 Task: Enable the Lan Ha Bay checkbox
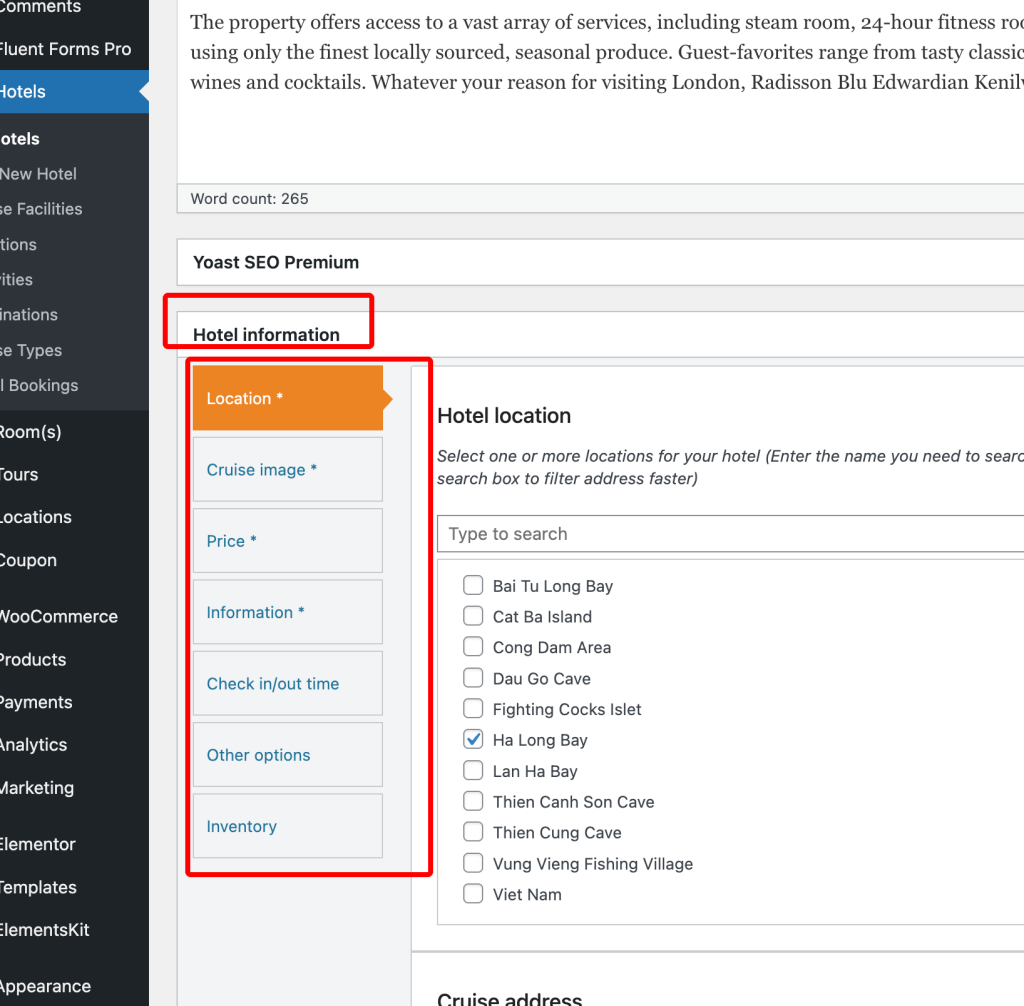tap(473, 771)
